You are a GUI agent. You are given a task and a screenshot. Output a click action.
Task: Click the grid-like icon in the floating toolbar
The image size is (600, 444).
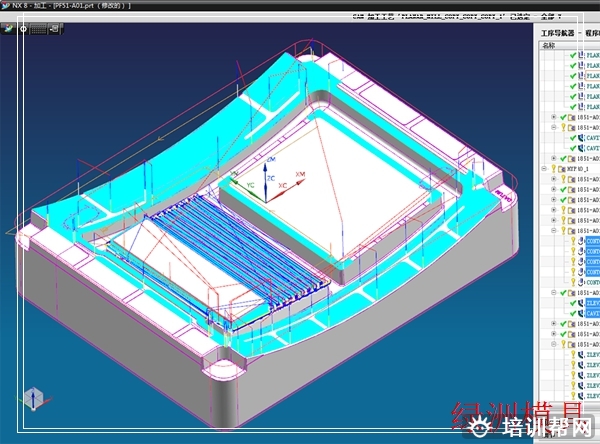pyautogui.click(x=38, y=29)
